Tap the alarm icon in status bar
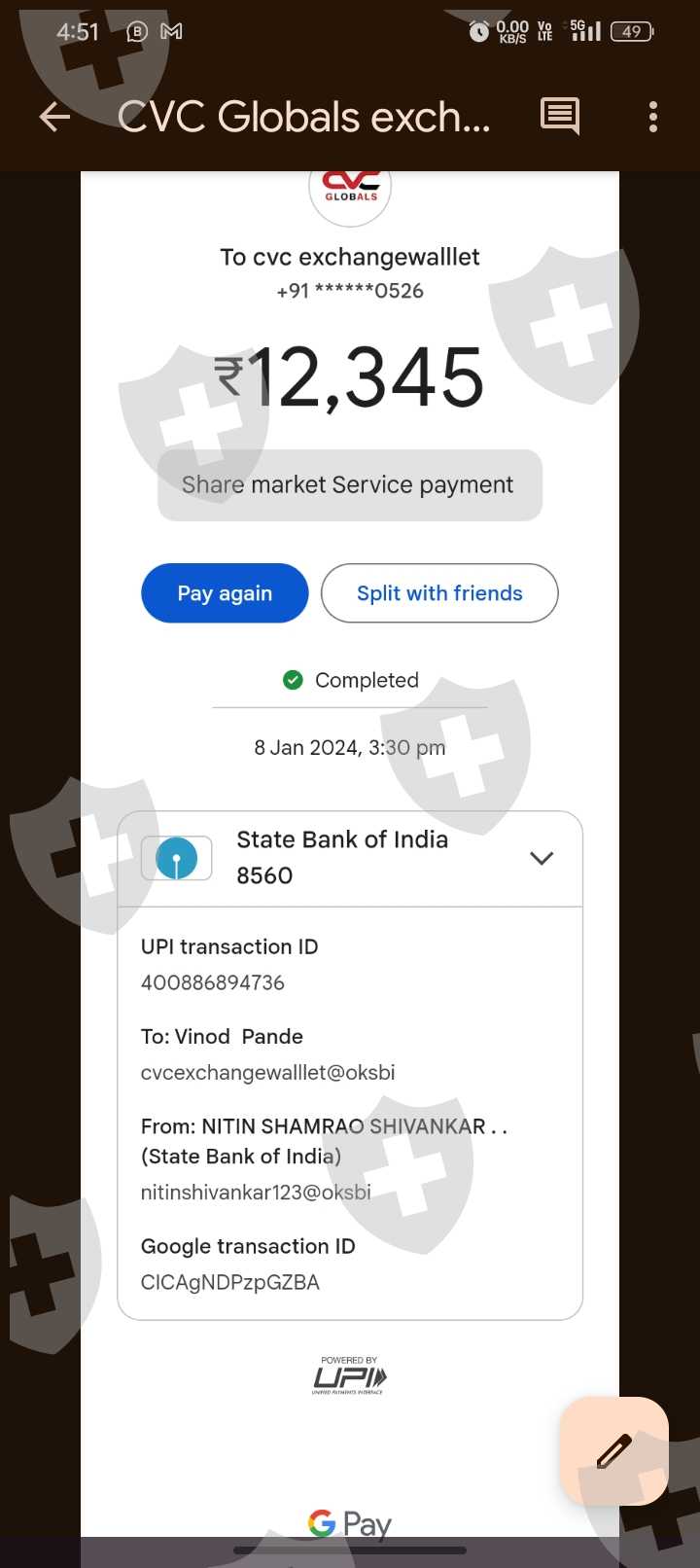Screen dimensions: 700x1568 point(478,32)
